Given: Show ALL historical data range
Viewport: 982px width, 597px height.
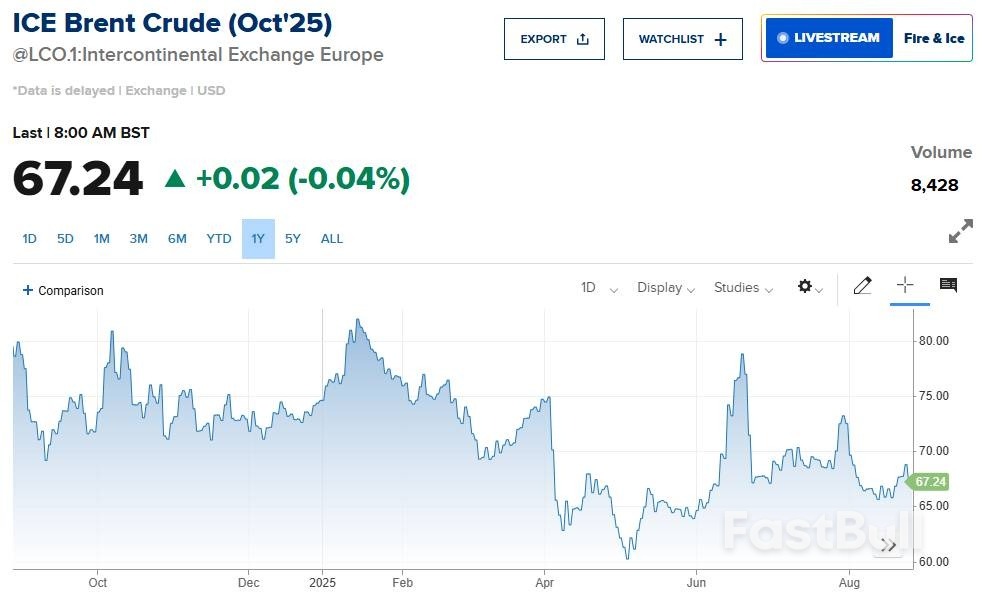Looking at the screenshot, I should (331, 239).
